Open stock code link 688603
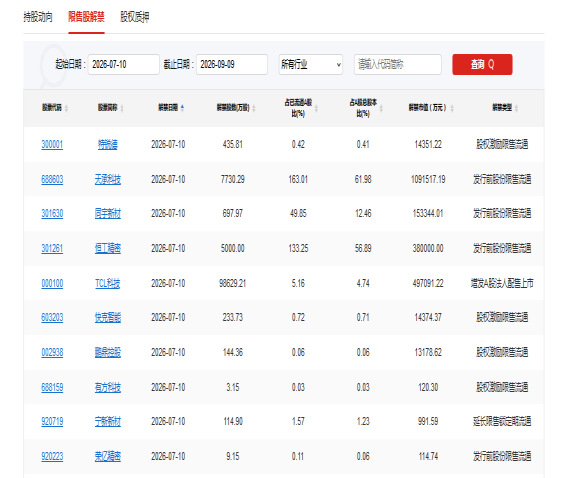563x478 pixels. click(52, 180)
